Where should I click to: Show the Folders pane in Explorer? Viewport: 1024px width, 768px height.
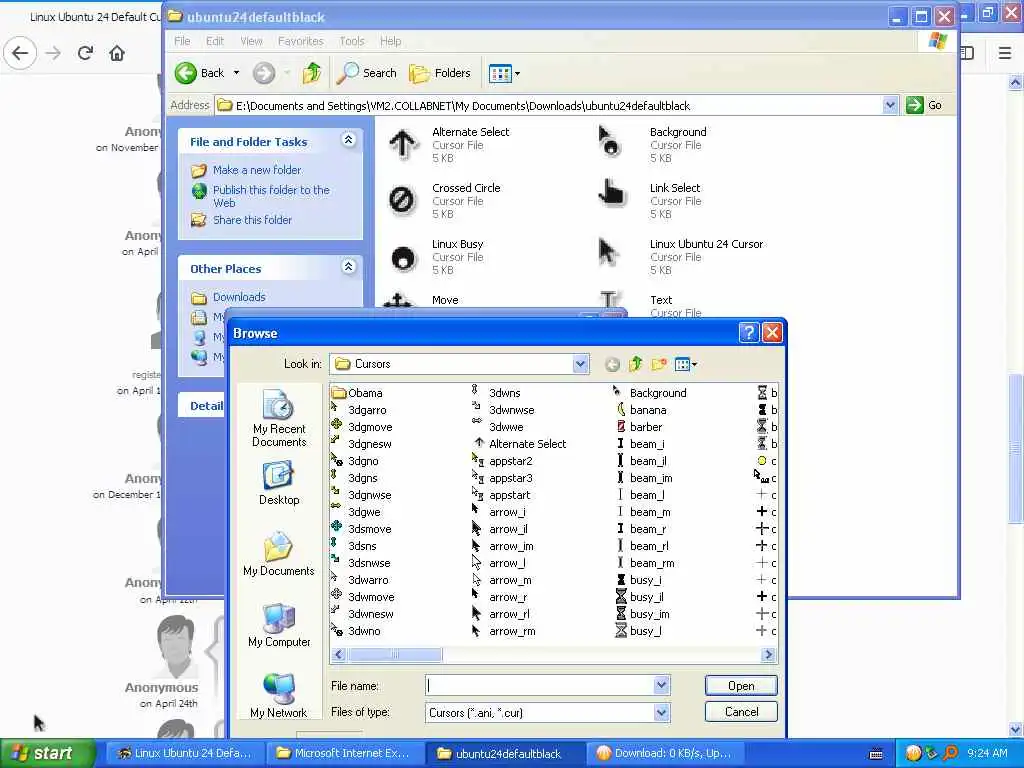tap(440, 73)
